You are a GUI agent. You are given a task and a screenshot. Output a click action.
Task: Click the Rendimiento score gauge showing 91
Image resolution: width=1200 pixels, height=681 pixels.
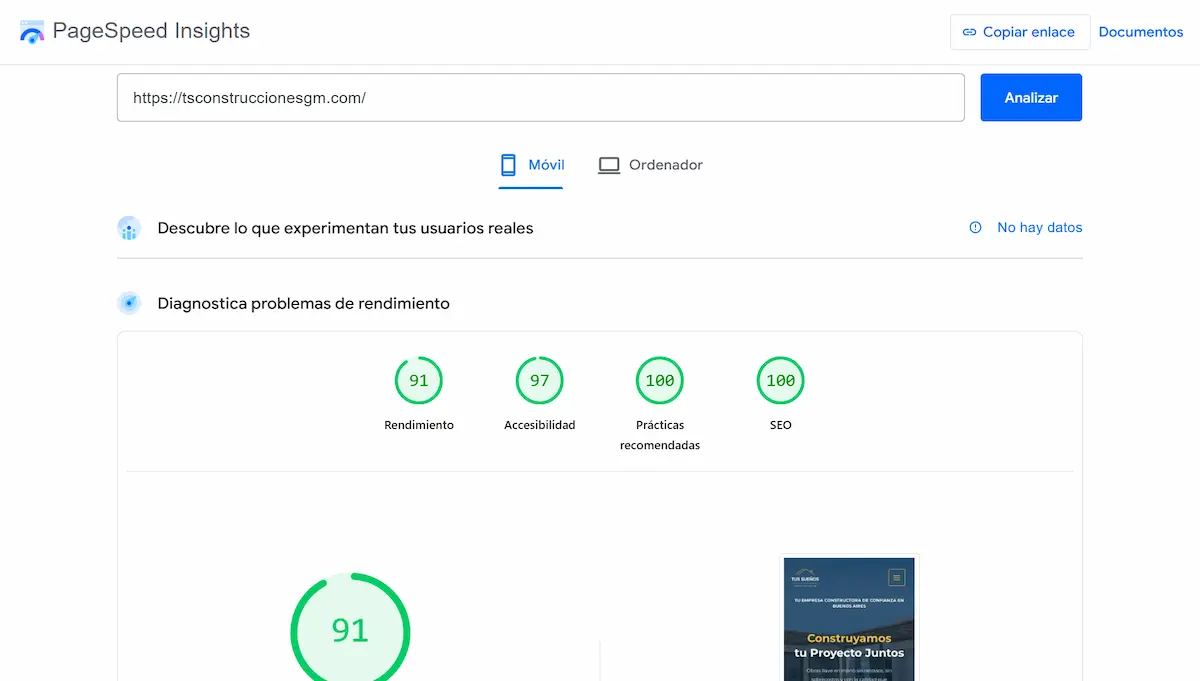419,380
